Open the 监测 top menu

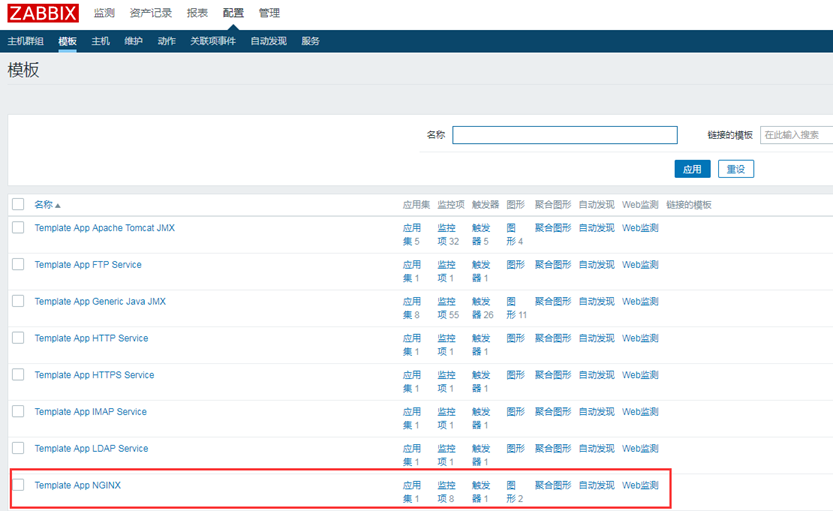click(104, 13)
